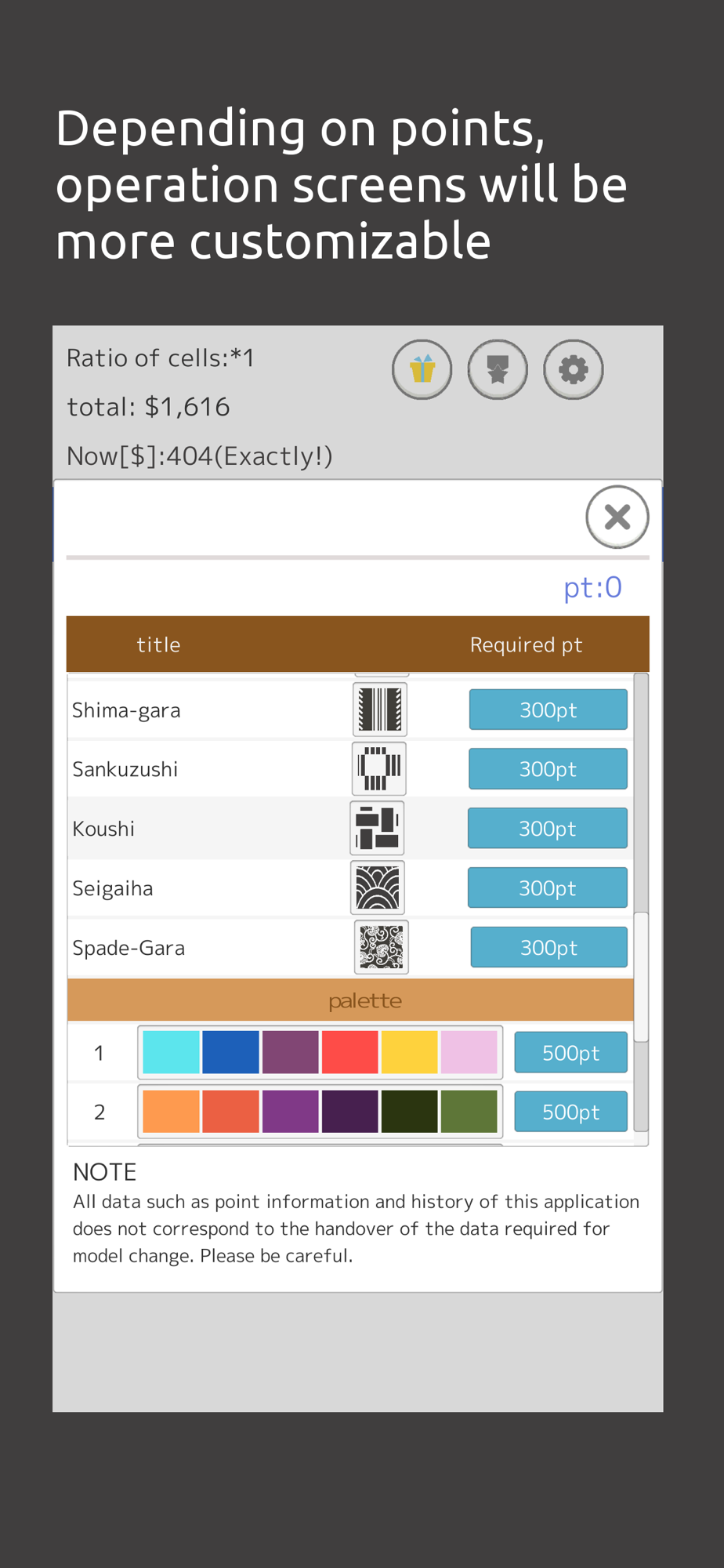Close the points shop dialog

click(x=617, y=517)
